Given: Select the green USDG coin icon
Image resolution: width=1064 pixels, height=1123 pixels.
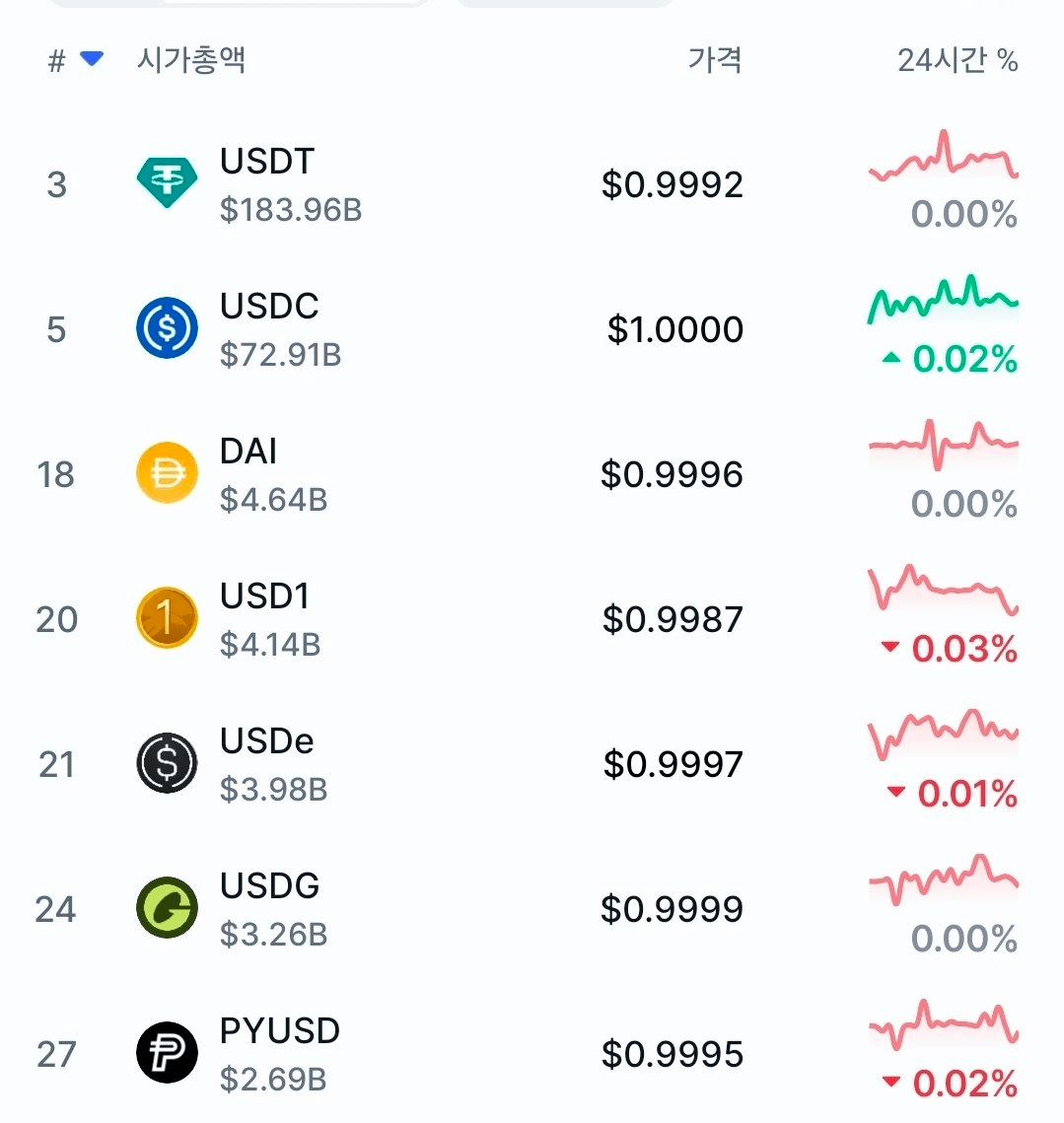Looking at the screenshot, I should click(x=167, y=907).
